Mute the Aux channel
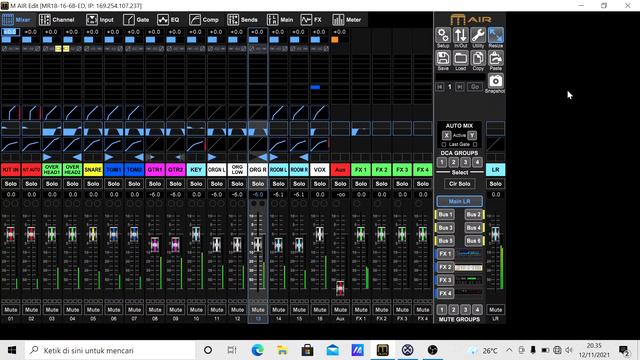The image size is (640, 360). 340,310
